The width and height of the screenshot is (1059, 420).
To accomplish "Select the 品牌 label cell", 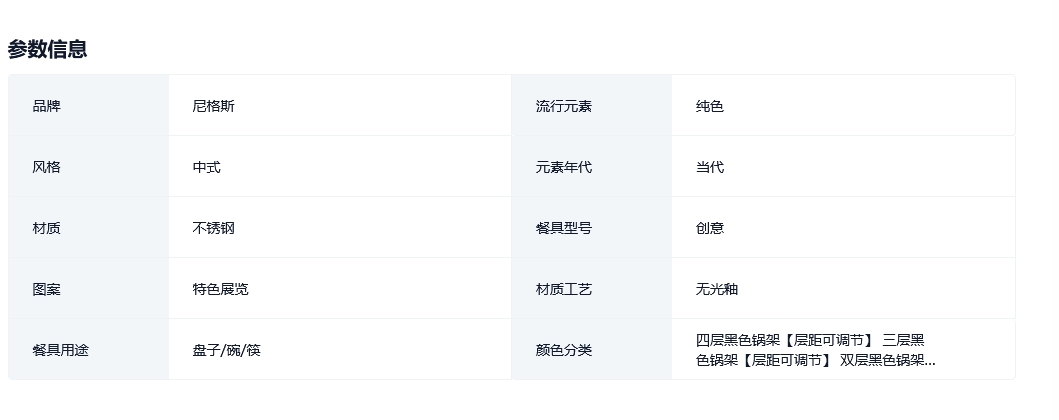I will tap(46, 106).
